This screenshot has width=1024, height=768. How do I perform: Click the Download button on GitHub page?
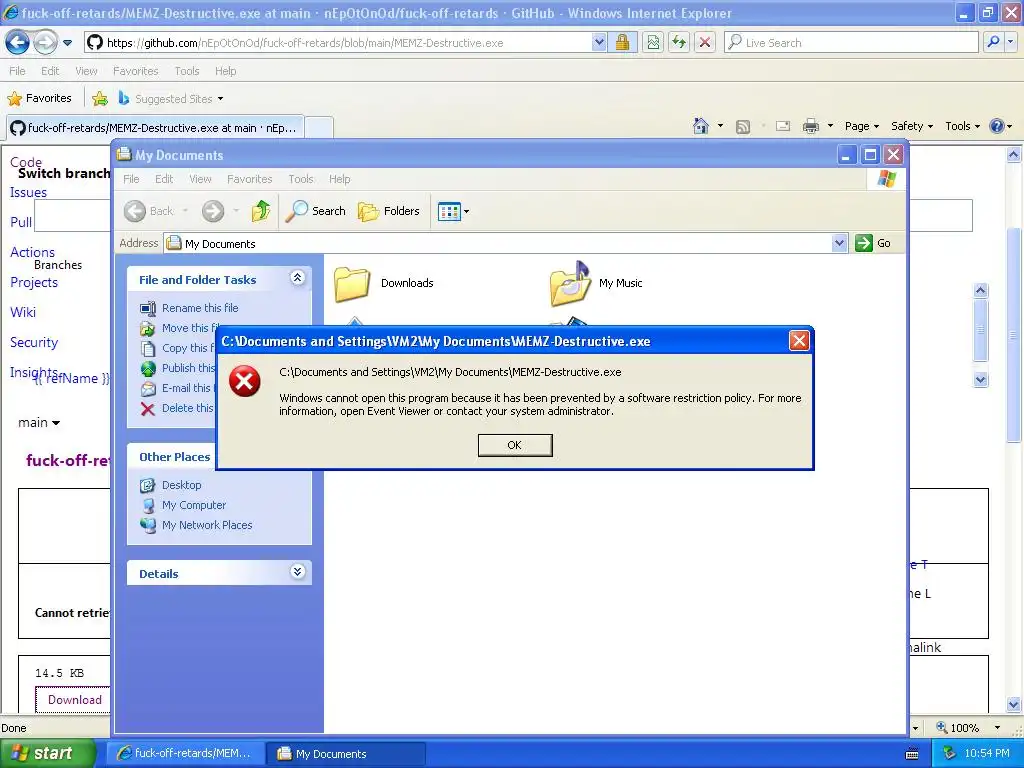74,699
